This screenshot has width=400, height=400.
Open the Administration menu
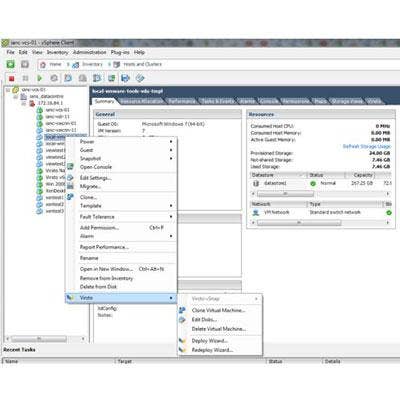(90, 52)
